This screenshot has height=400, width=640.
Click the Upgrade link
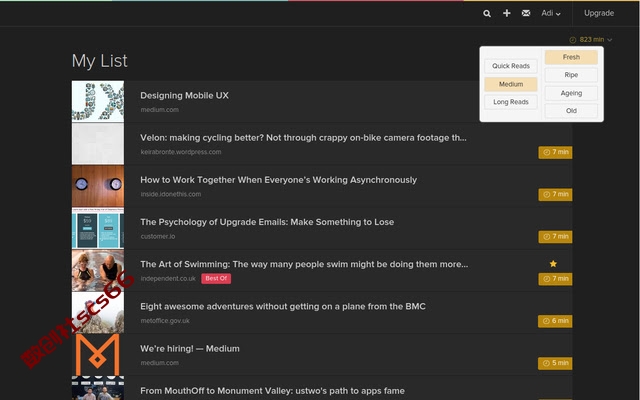pos(599,13)
